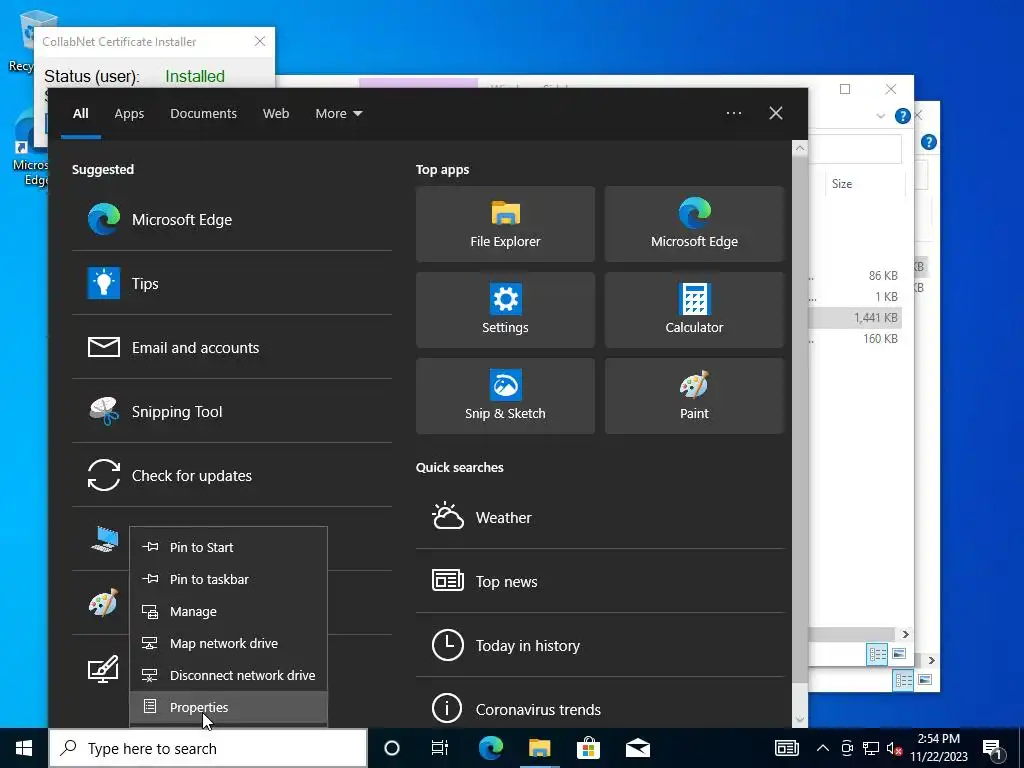
Task: Click the monitor with pen suggestion icon
Action: tap(103, 668)
